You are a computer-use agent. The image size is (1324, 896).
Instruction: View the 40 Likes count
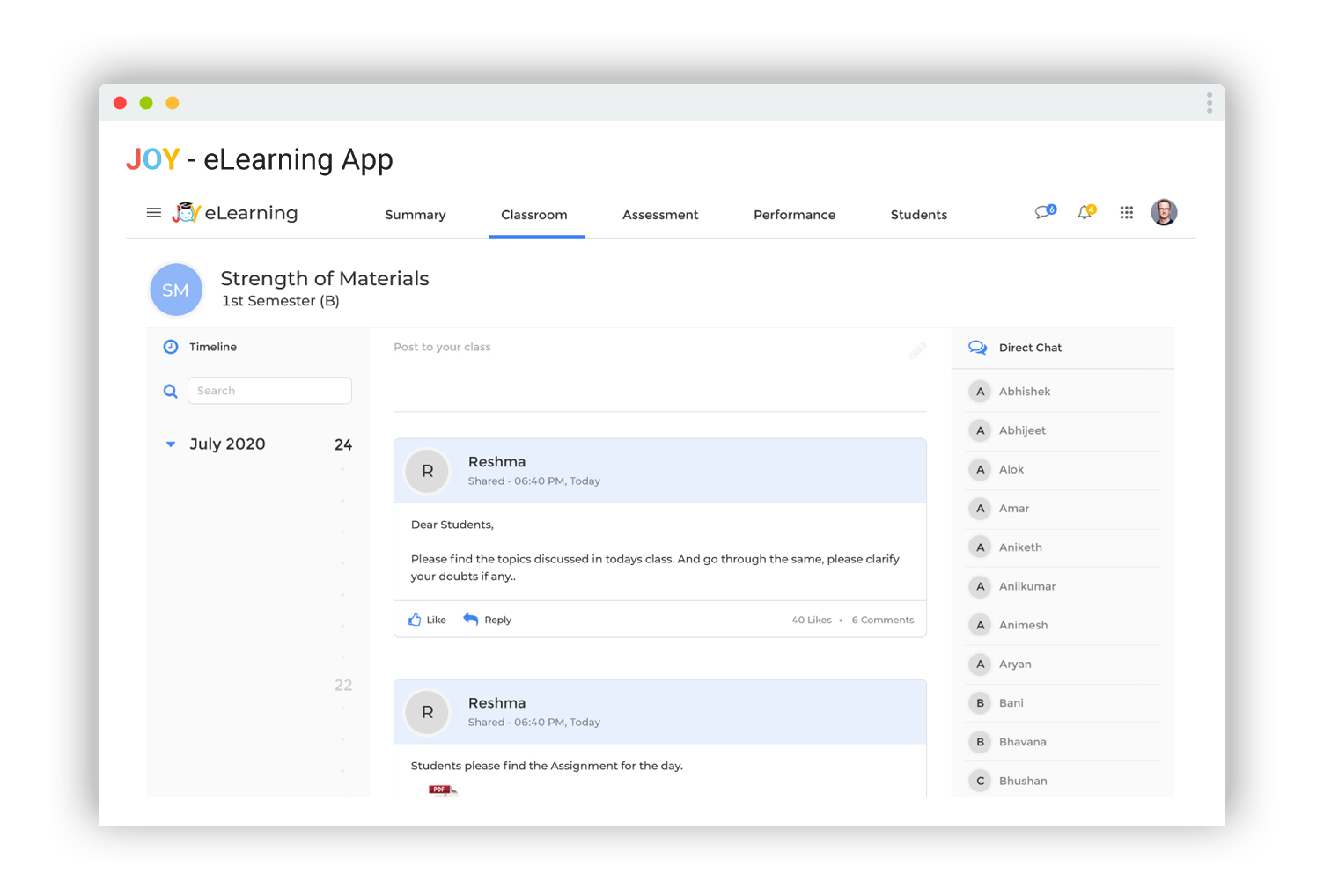pos(811,620)
